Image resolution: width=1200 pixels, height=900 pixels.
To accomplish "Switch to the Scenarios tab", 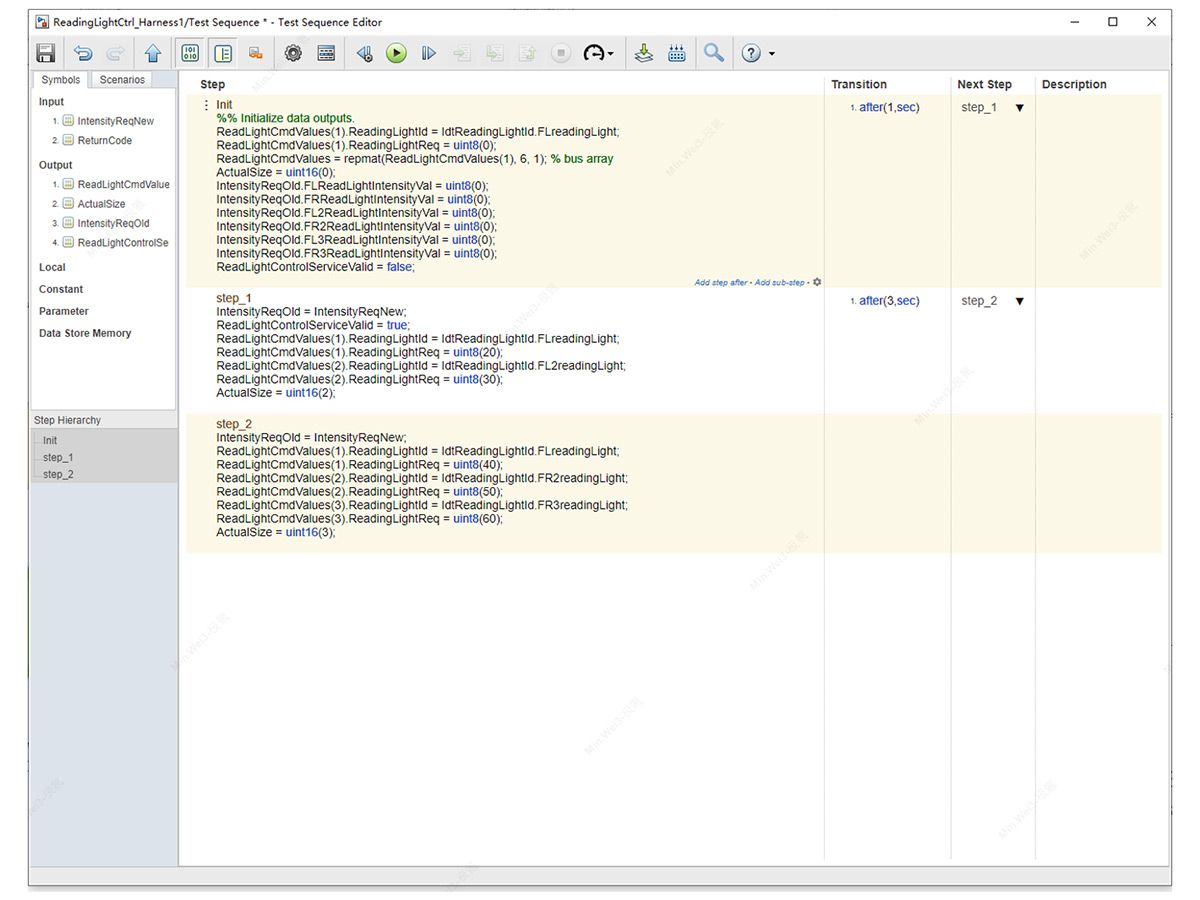I will 120,79.
